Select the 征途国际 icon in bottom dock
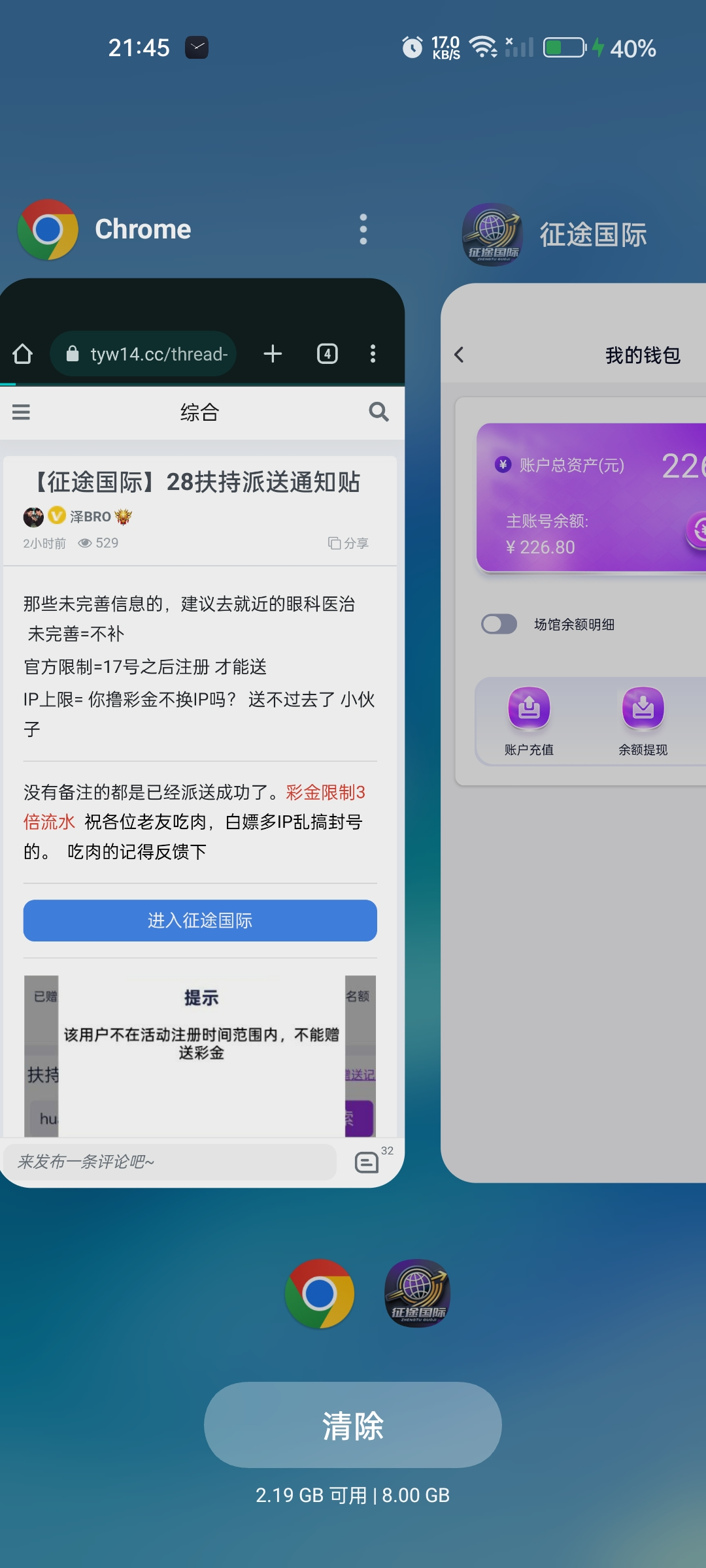Image resolution: width=706 pixels, height=1568 pixels. pos(417,1294)
